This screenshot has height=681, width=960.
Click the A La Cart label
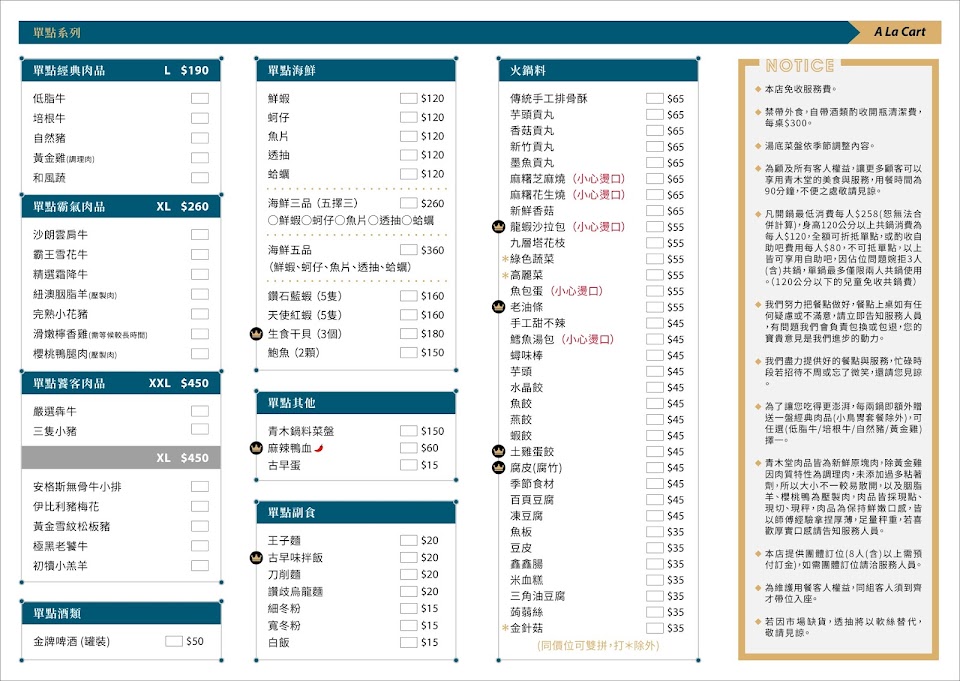pos(899,32)
